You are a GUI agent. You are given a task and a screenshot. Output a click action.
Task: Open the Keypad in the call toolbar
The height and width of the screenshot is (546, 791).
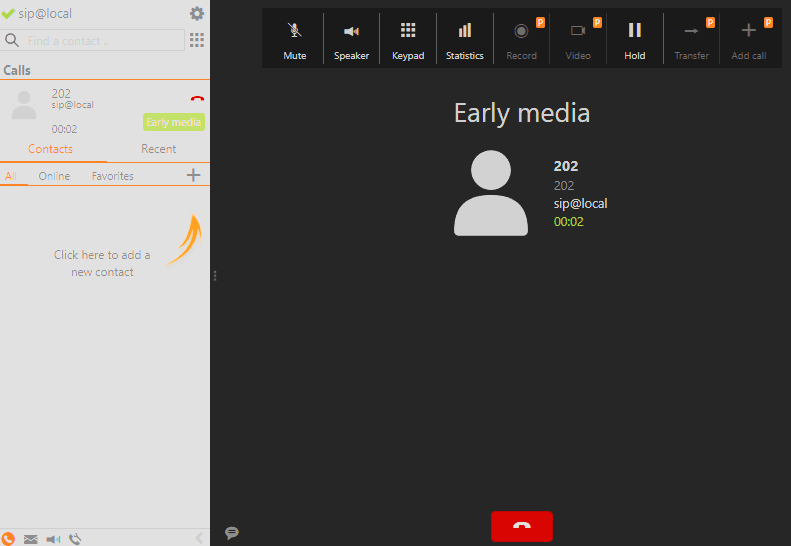(408, 39)
